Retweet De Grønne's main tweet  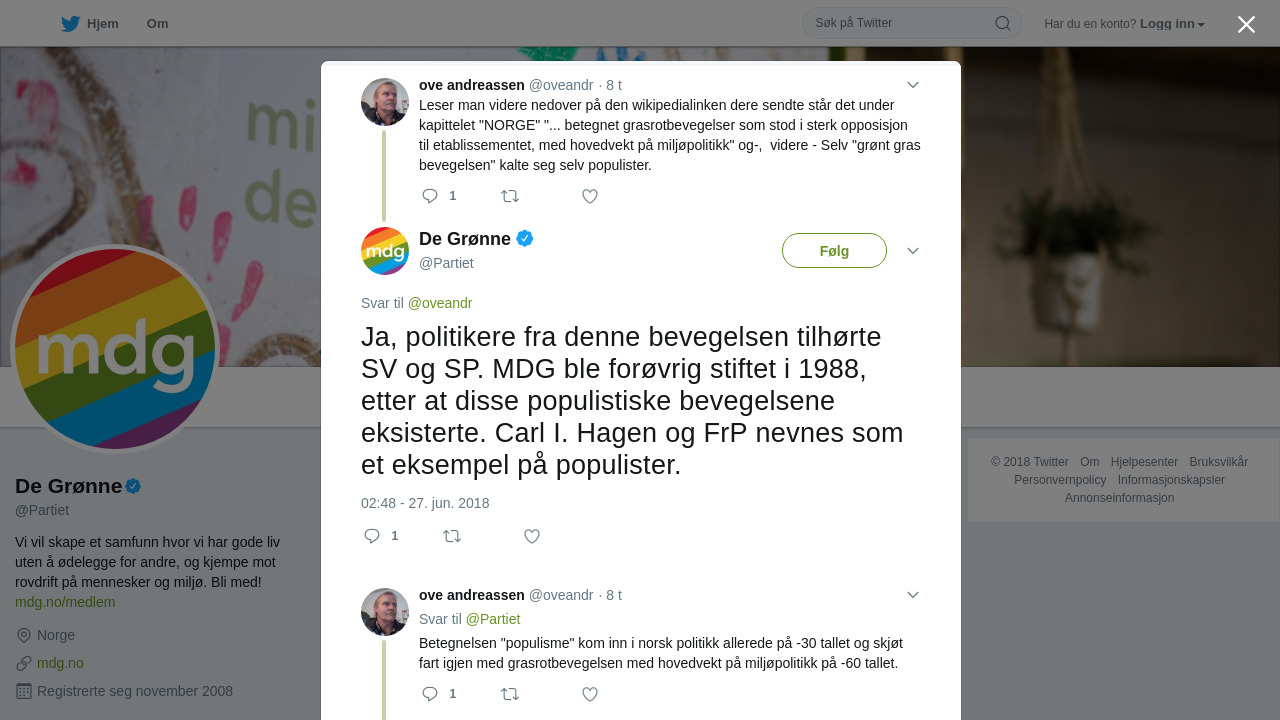click(452, 536)
